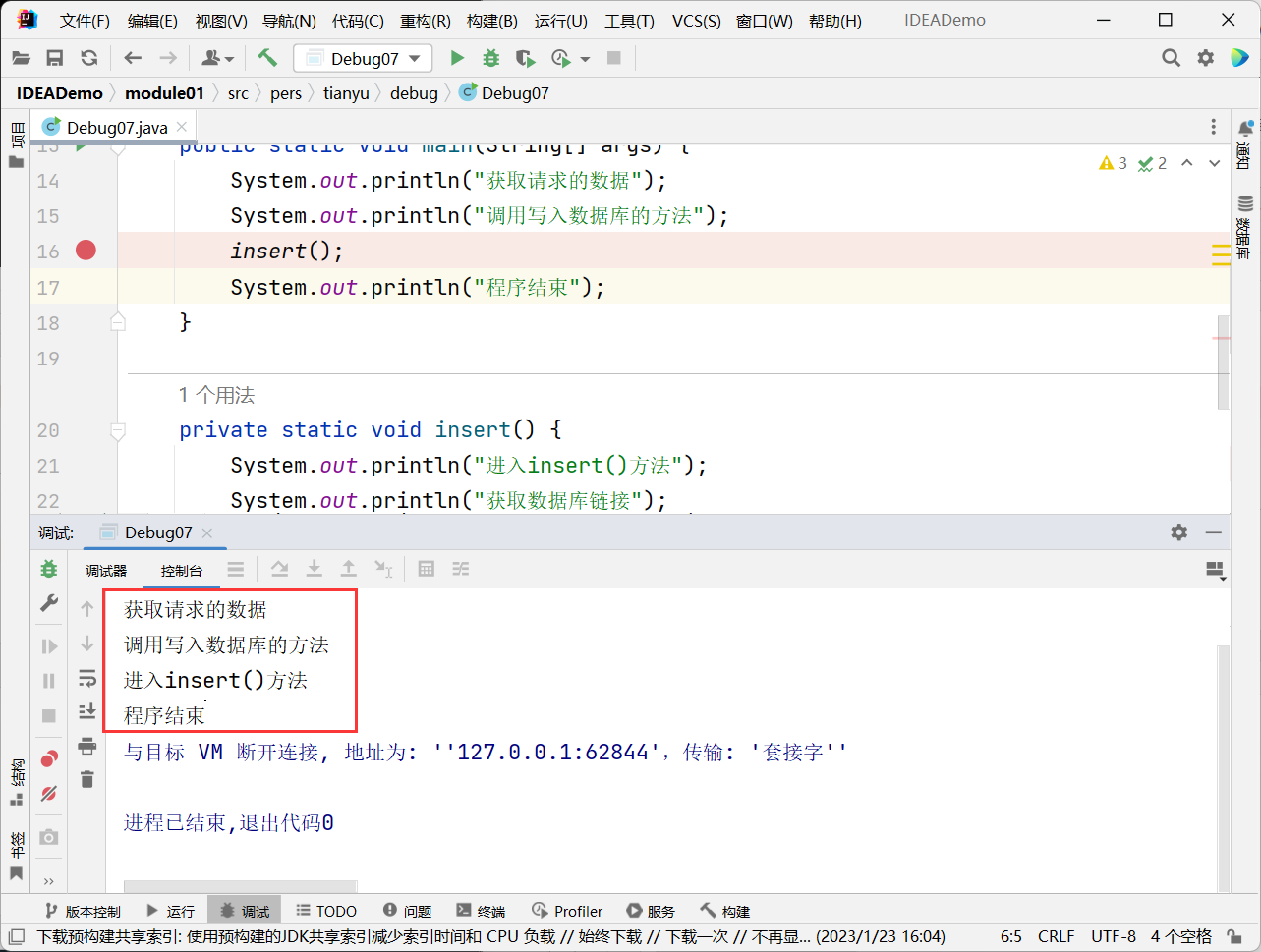Open the user icon dropdown in the toolbar
Screen dimensions: 1261x952
pos(217,58)
